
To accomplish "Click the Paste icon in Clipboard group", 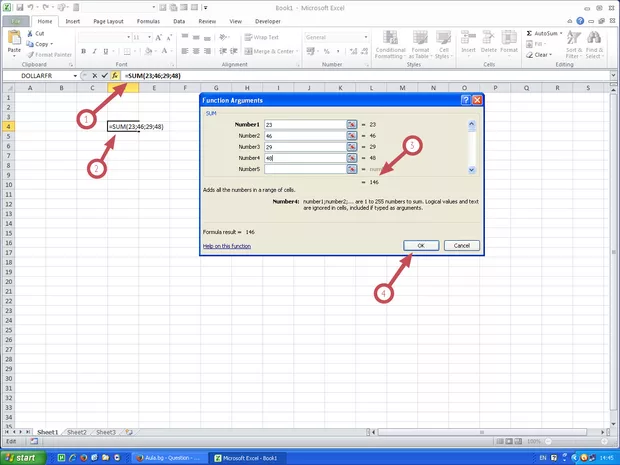I will (x=14, y=40).
